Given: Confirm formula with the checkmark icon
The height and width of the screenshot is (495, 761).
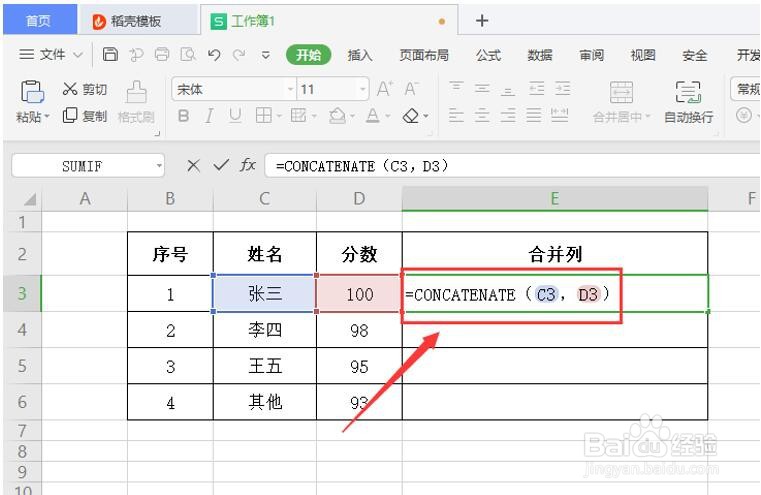Looking at the screenshot, I should (221, 166).
